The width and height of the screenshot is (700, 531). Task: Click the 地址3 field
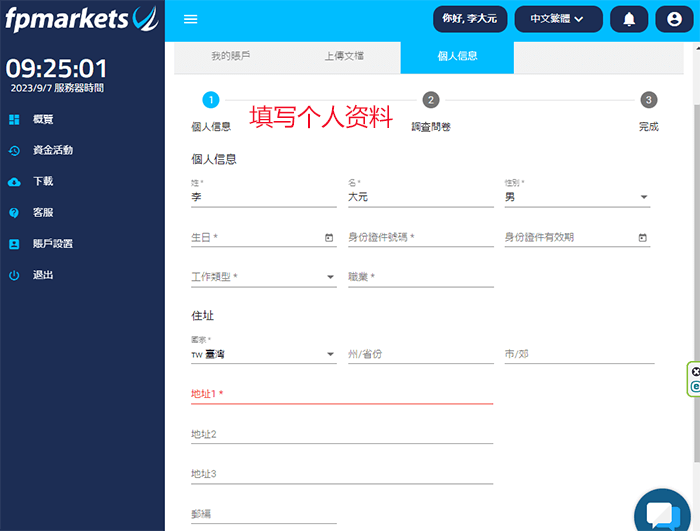click(x=342, y=474)
